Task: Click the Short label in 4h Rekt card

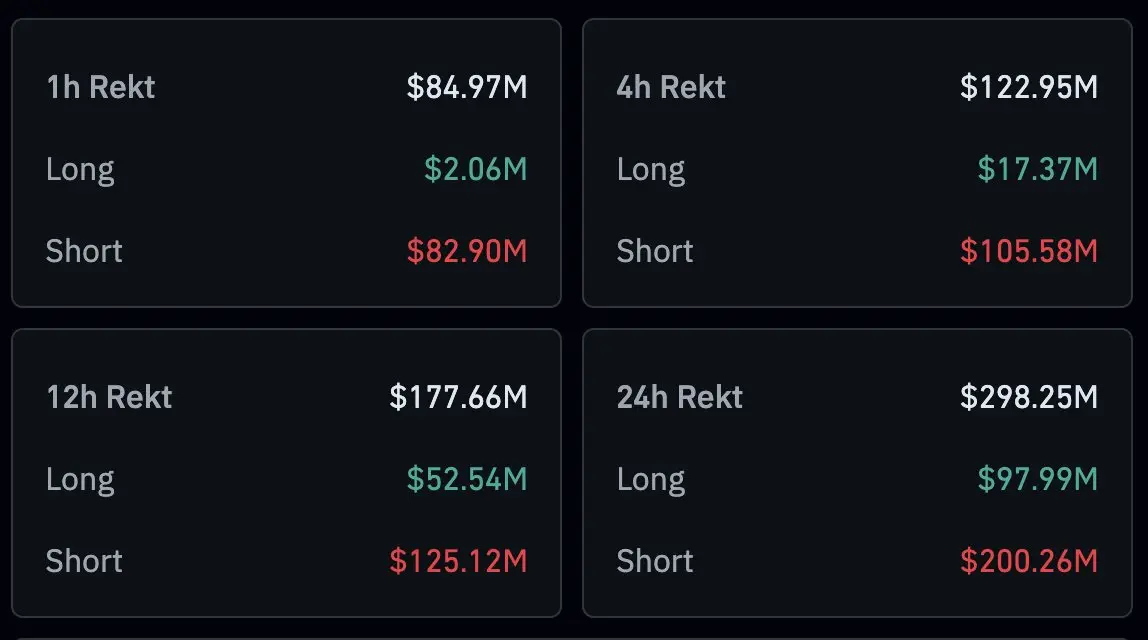Action: pos(655,251)
